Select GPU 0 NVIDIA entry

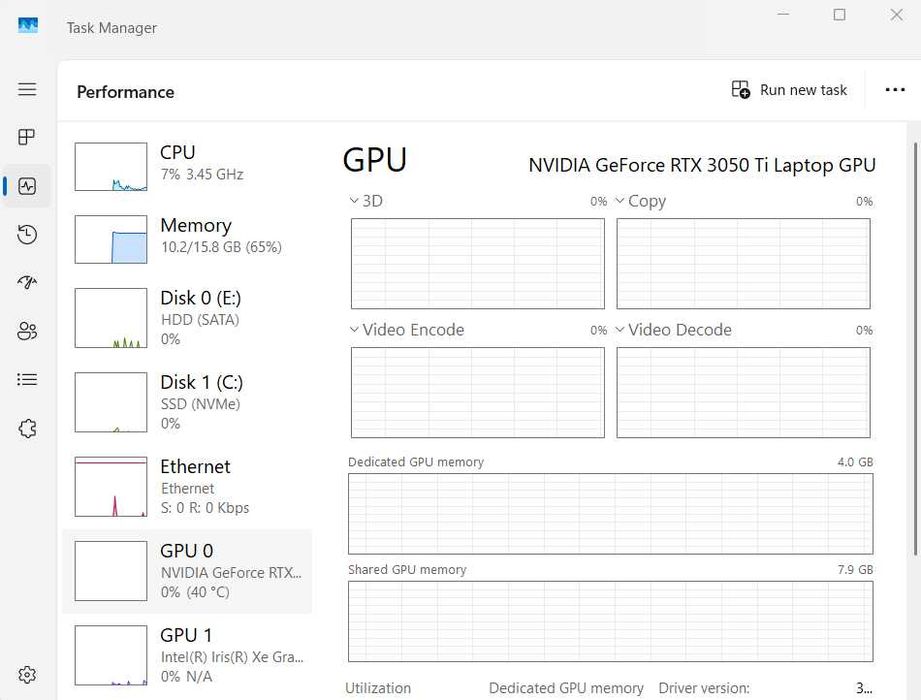click(187, 571)
